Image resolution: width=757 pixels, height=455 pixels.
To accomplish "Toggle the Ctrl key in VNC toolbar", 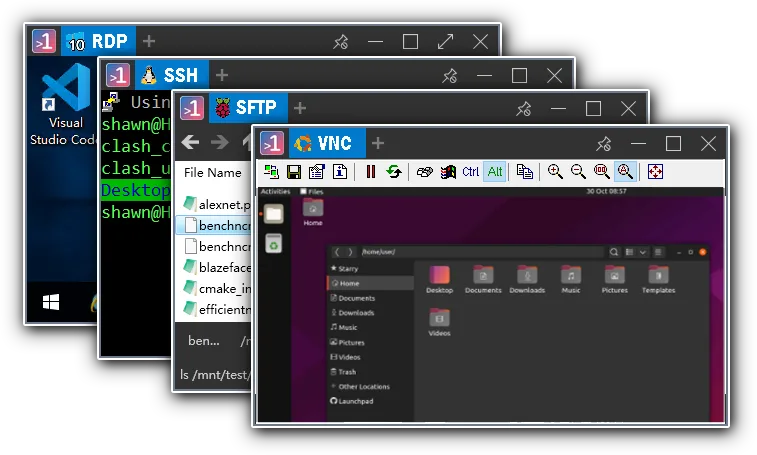I will pyautogui.click(x=471, y=171).
